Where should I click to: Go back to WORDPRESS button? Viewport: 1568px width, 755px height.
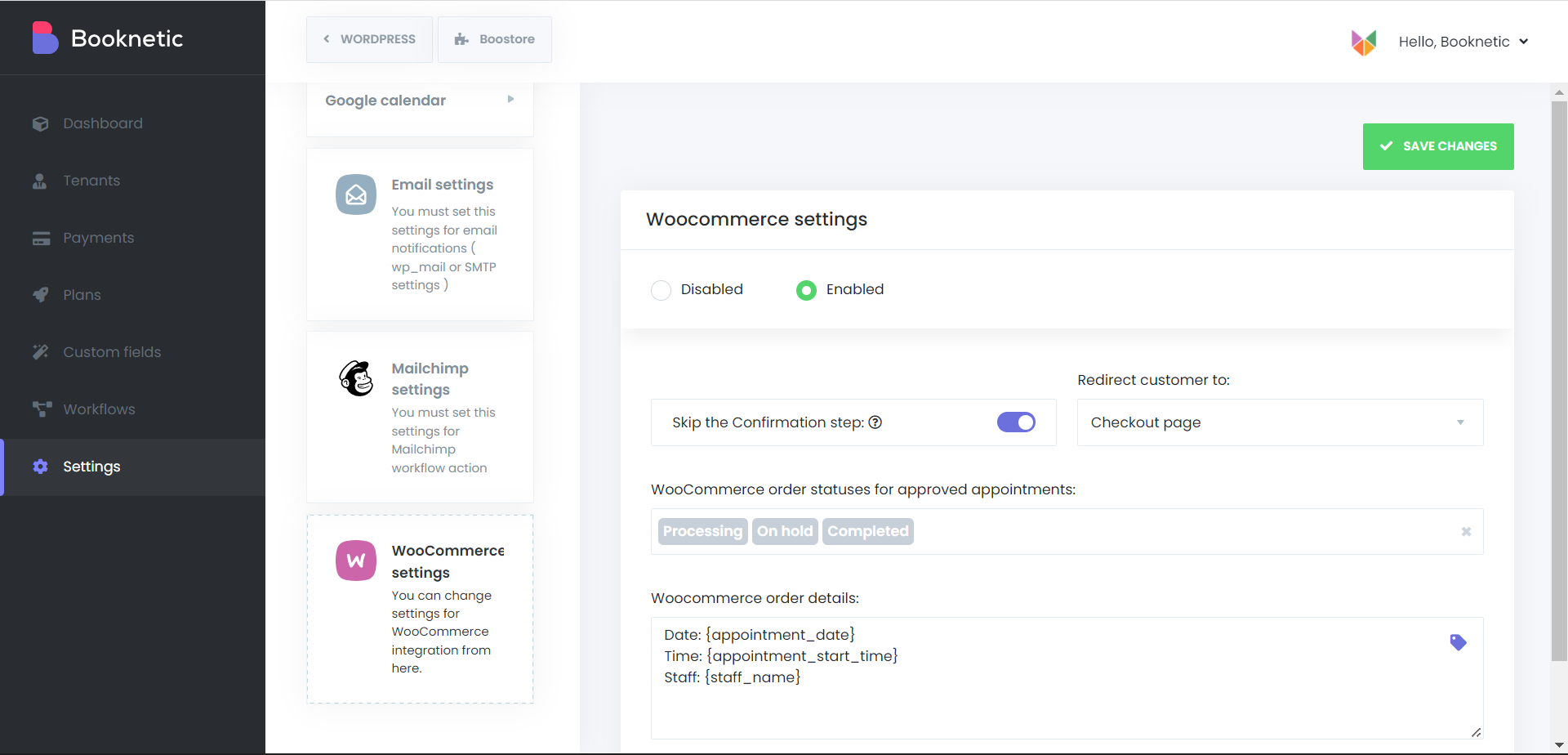coord(369,39)
